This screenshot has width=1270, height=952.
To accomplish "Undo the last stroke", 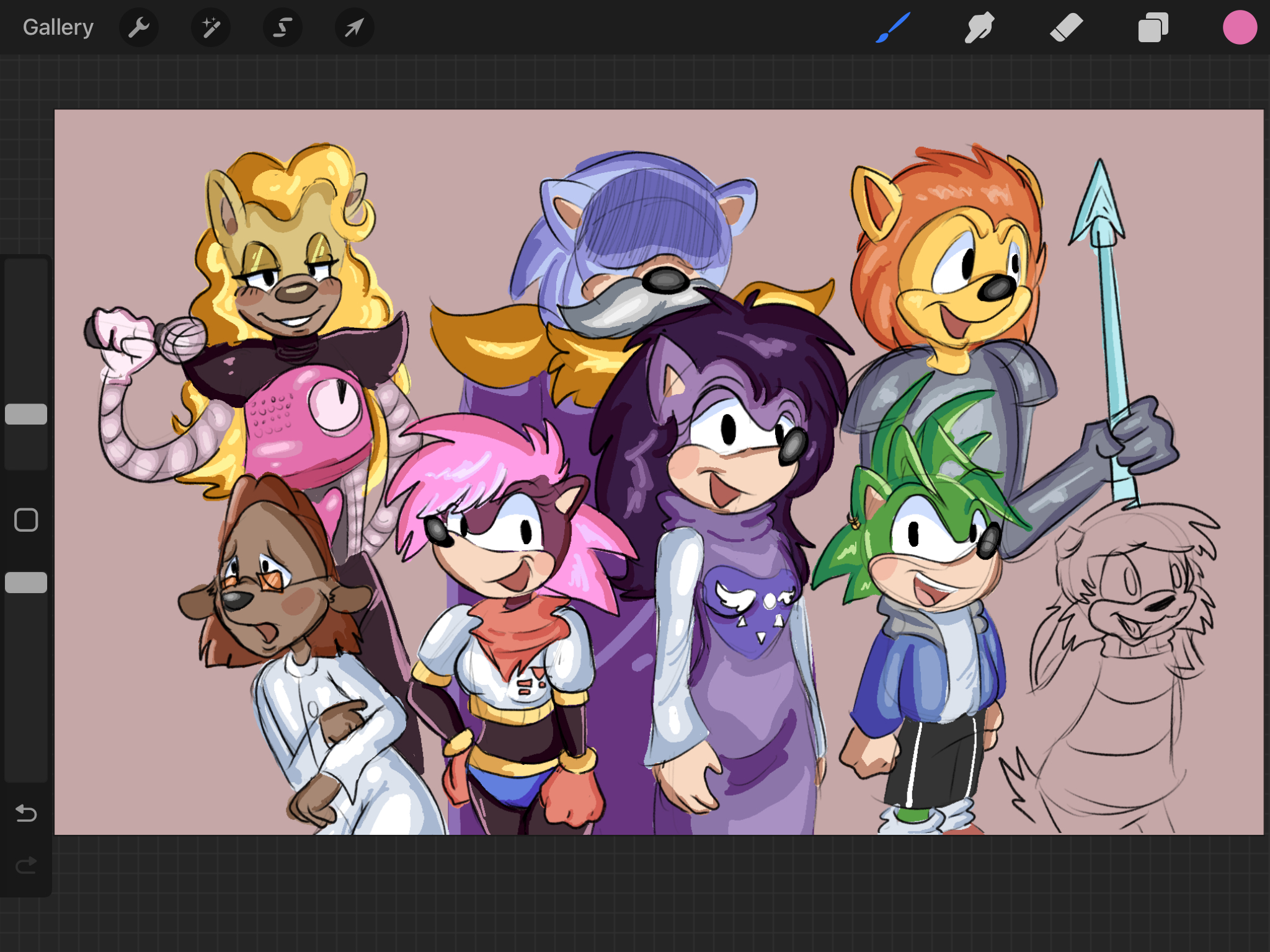I will click(x=26, y=813).
